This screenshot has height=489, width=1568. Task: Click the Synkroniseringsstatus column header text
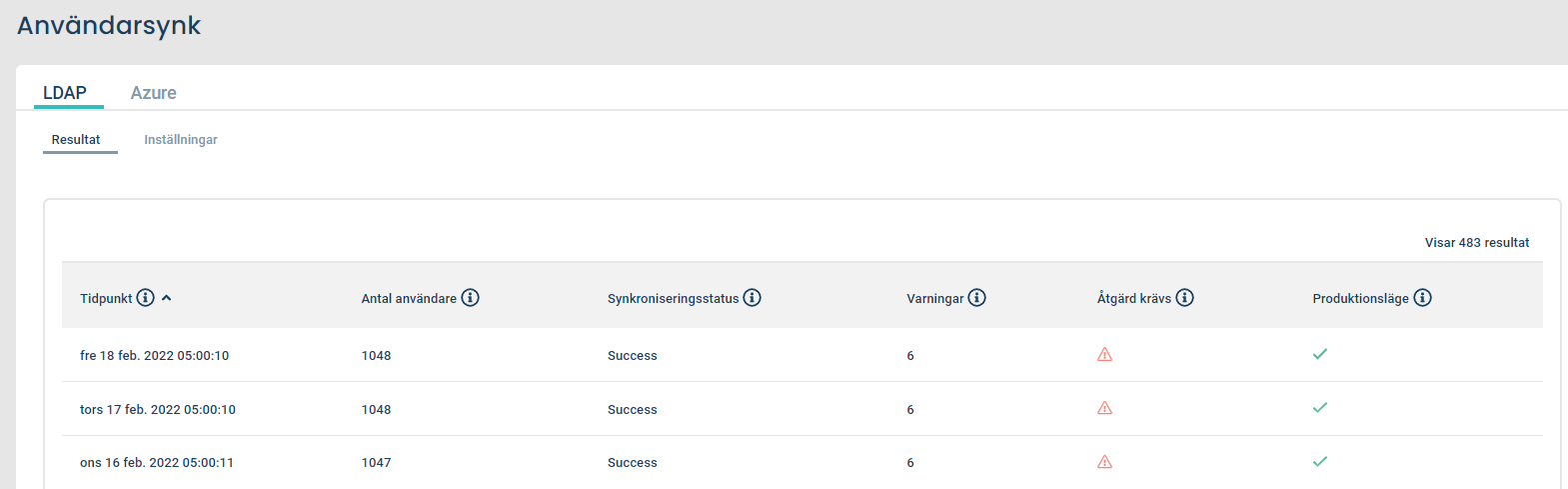point(673,299)
